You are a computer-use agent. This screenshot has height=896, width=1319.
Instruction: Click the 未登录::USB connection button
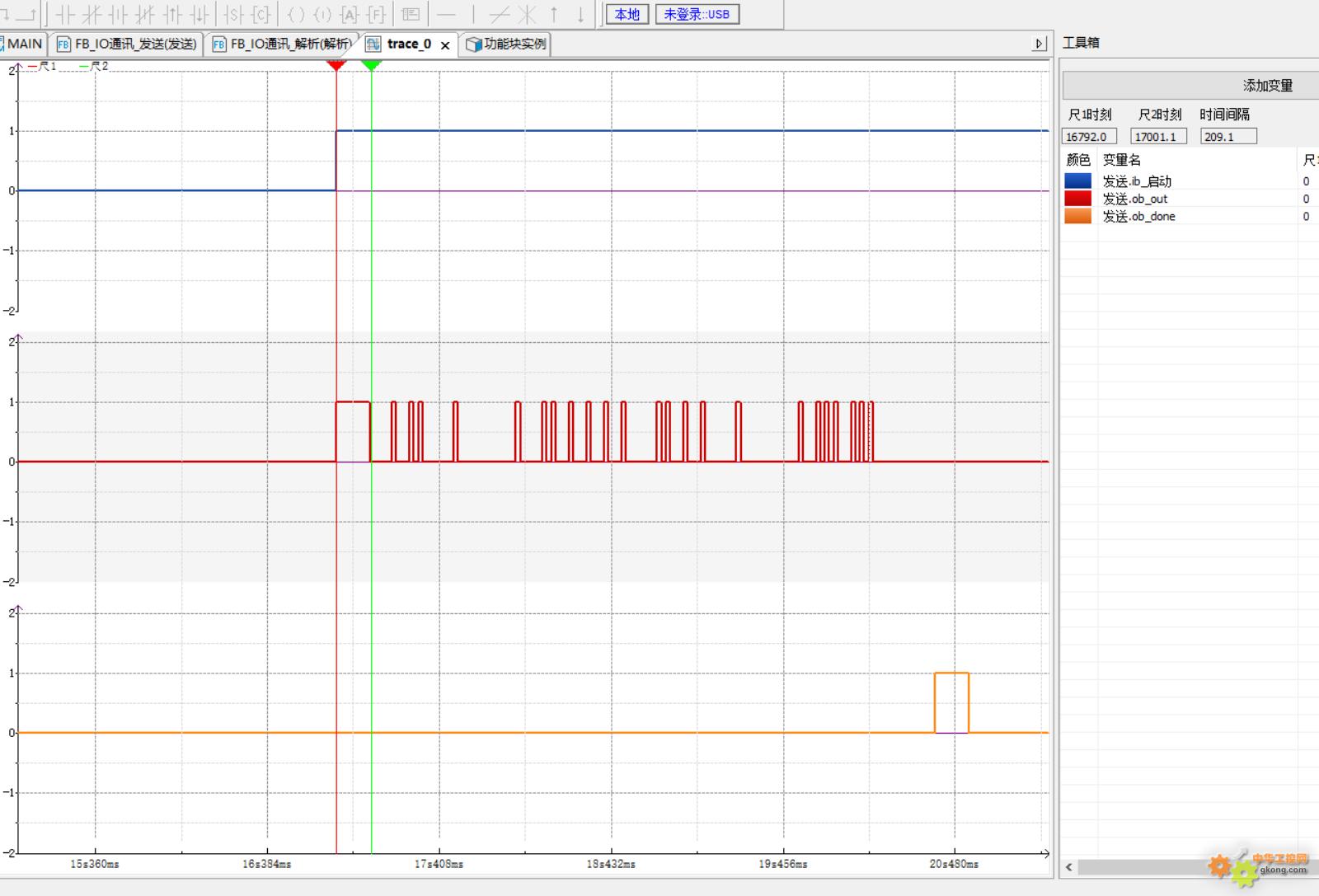(697, 14)
